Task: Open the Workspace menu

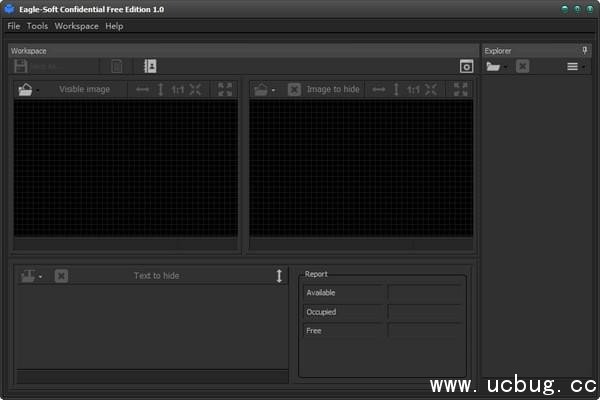Action: [x=77, y=26]
